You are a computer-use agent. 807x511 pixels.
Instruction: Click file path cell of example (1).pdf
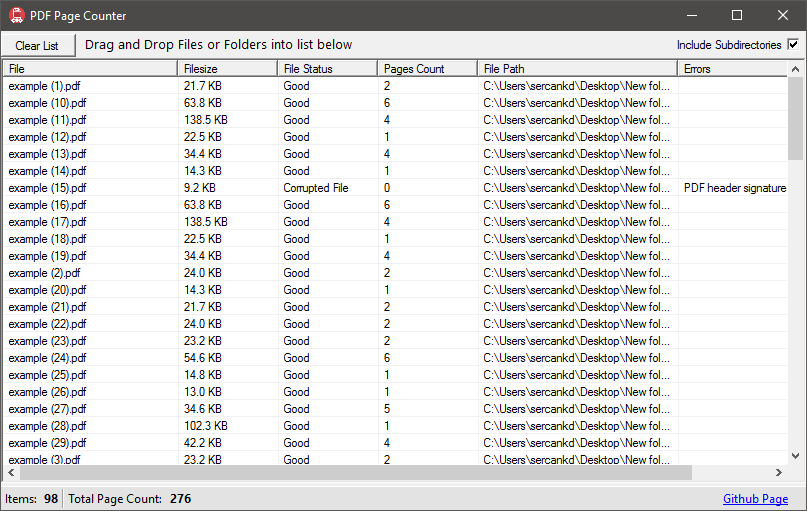click(x=576, y=86)
